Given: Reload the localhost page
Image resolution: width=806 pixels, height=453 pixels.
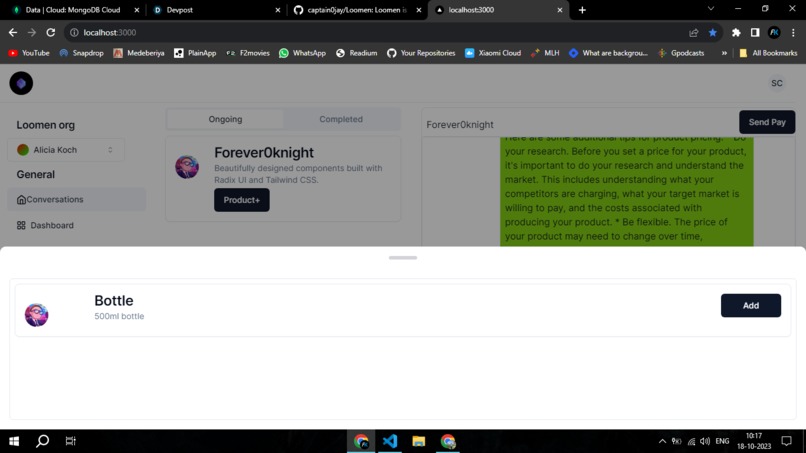Looking at the screenshot, I should (50, 32).
